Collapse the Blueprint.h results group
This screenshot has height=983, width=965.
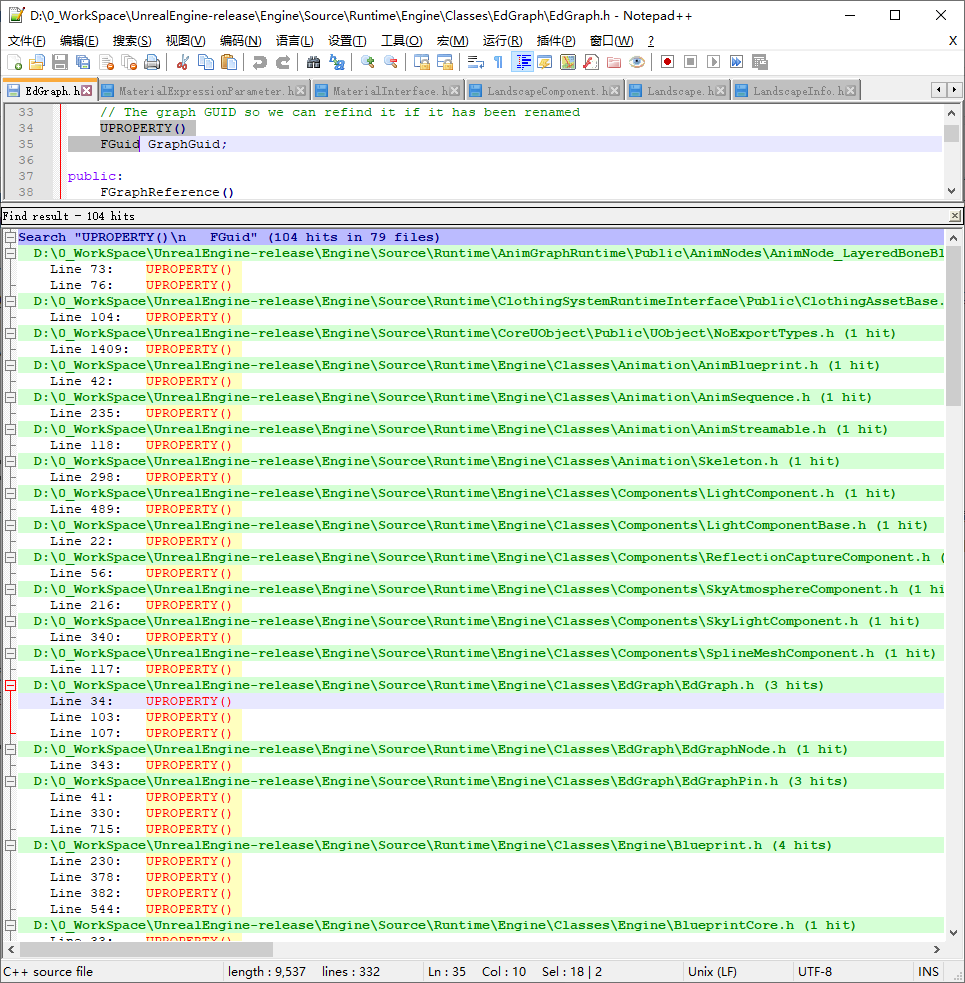[x=10, y=845]
